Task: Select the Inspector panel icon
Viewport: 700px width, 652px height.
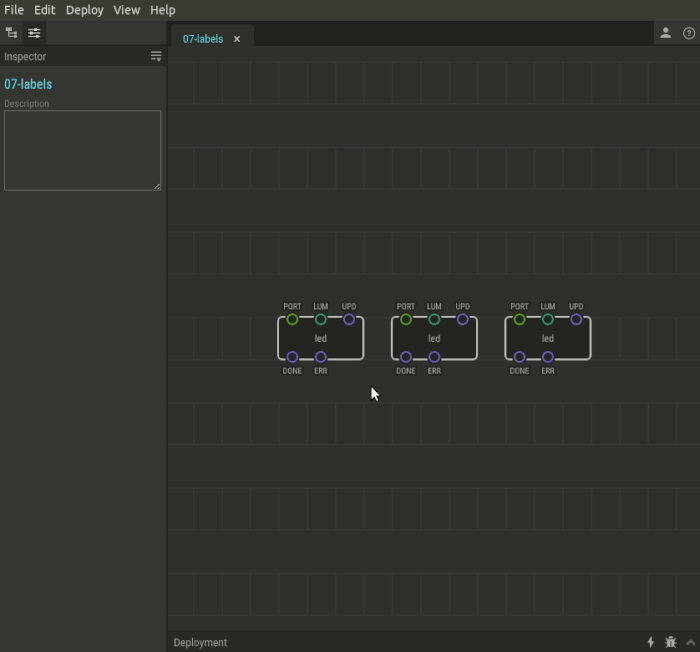Action: tap(34, 33)
